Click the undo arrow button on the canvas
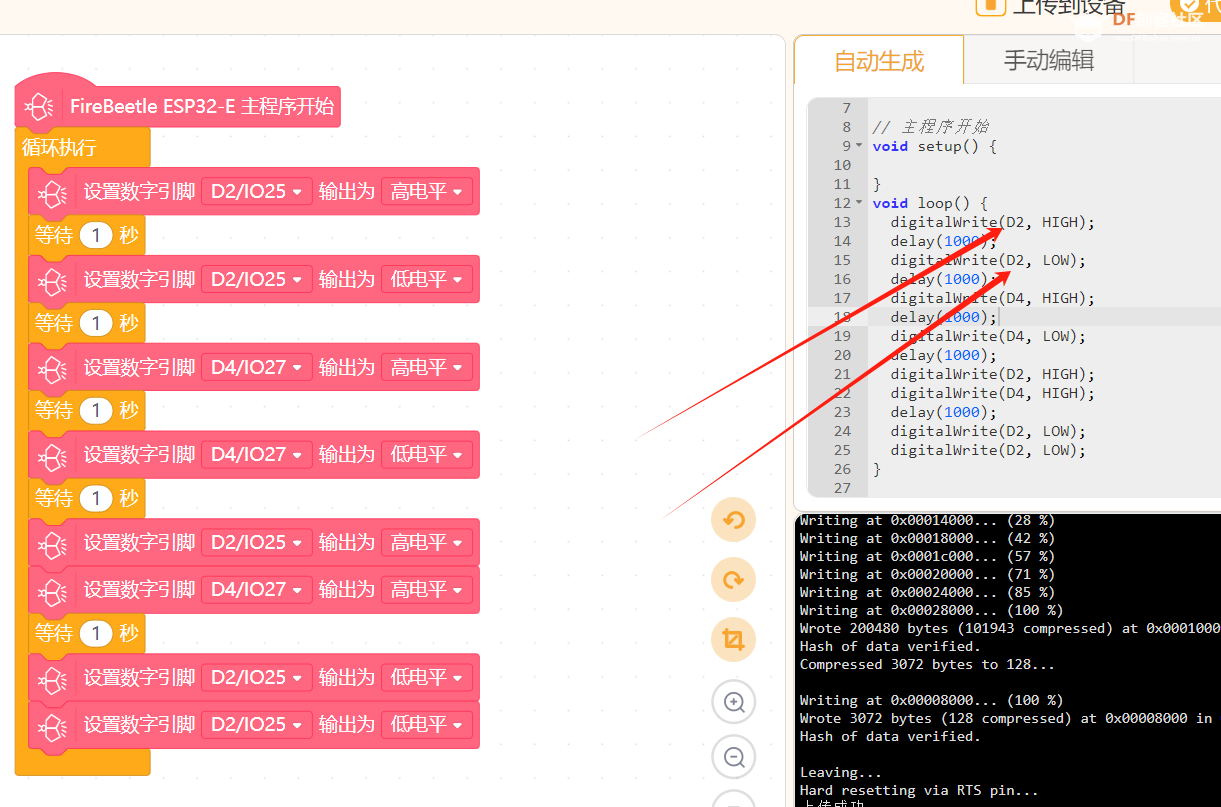1221x807 pixels. (x=733, y=520)
